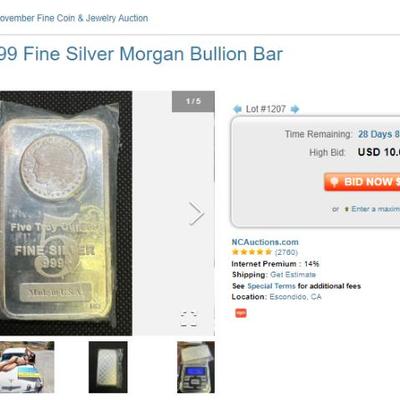
Task: Go to next lot using right arrow
Action: tap(295, 109)
